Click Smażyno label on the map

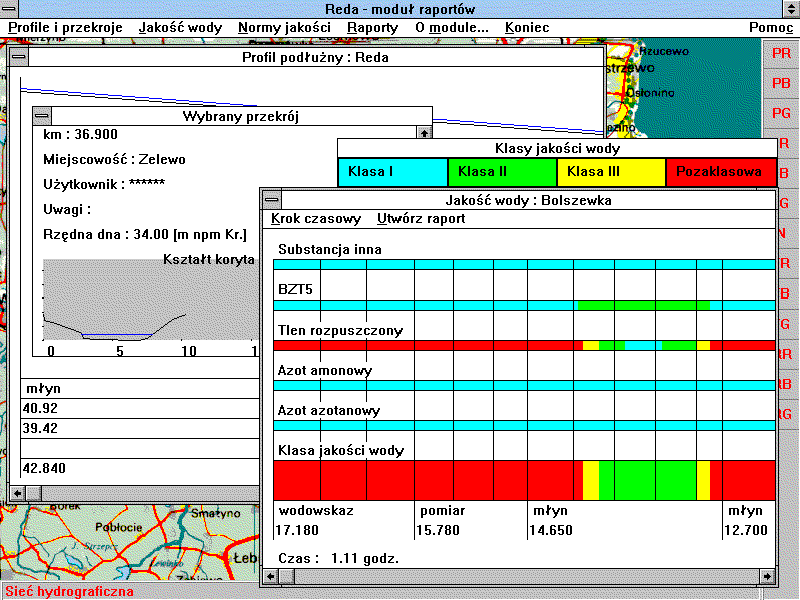click(x=215, y=514)
